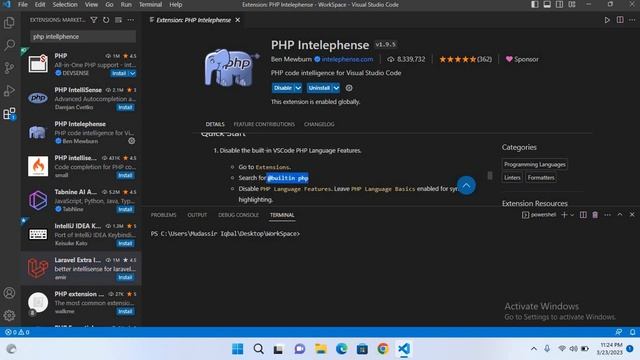Open the Extensions view icon
The image size is (640, 360).
pyautogui.click(x=9, y=113)
